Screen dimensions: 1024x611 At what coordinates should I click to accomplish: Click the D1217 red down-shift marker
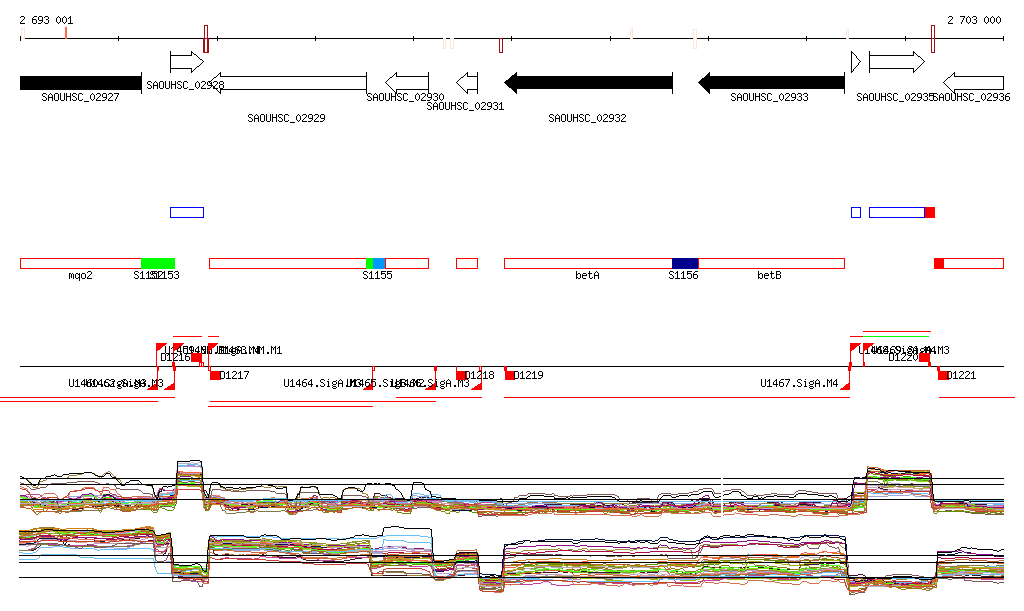click(x=215, y=375)
